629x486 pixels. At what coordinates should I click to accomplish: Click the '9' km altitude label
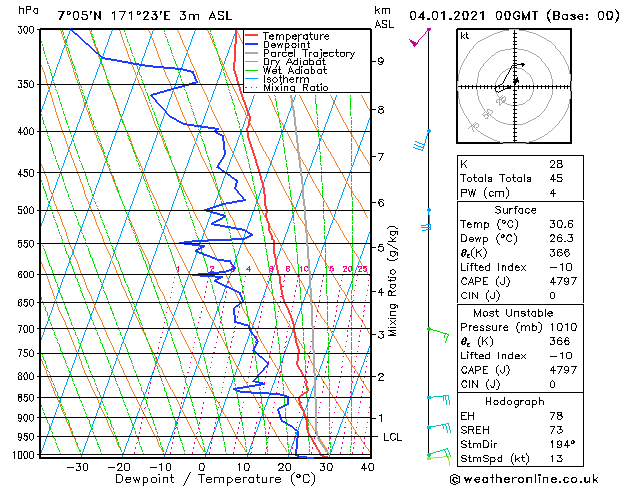(x=380, y=61)
